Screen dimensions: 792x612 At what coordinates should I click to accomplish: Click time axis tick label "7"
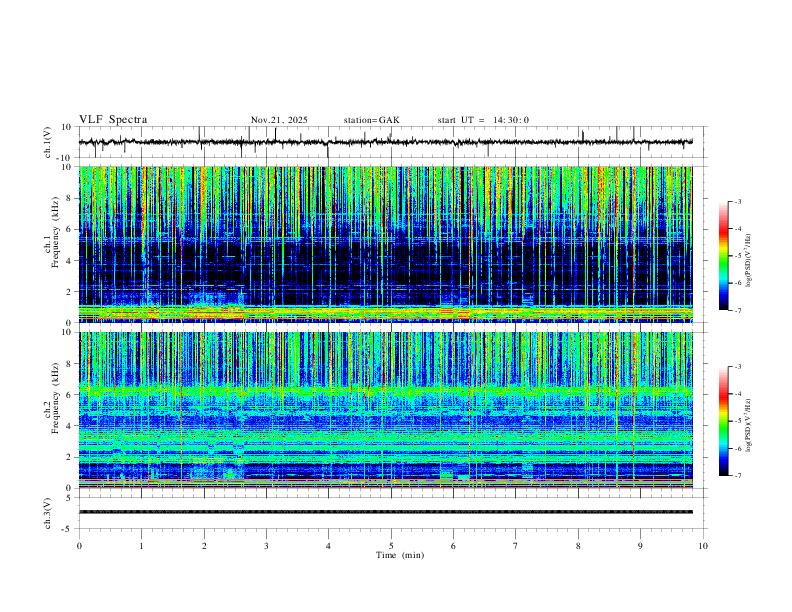click(516, 546)
